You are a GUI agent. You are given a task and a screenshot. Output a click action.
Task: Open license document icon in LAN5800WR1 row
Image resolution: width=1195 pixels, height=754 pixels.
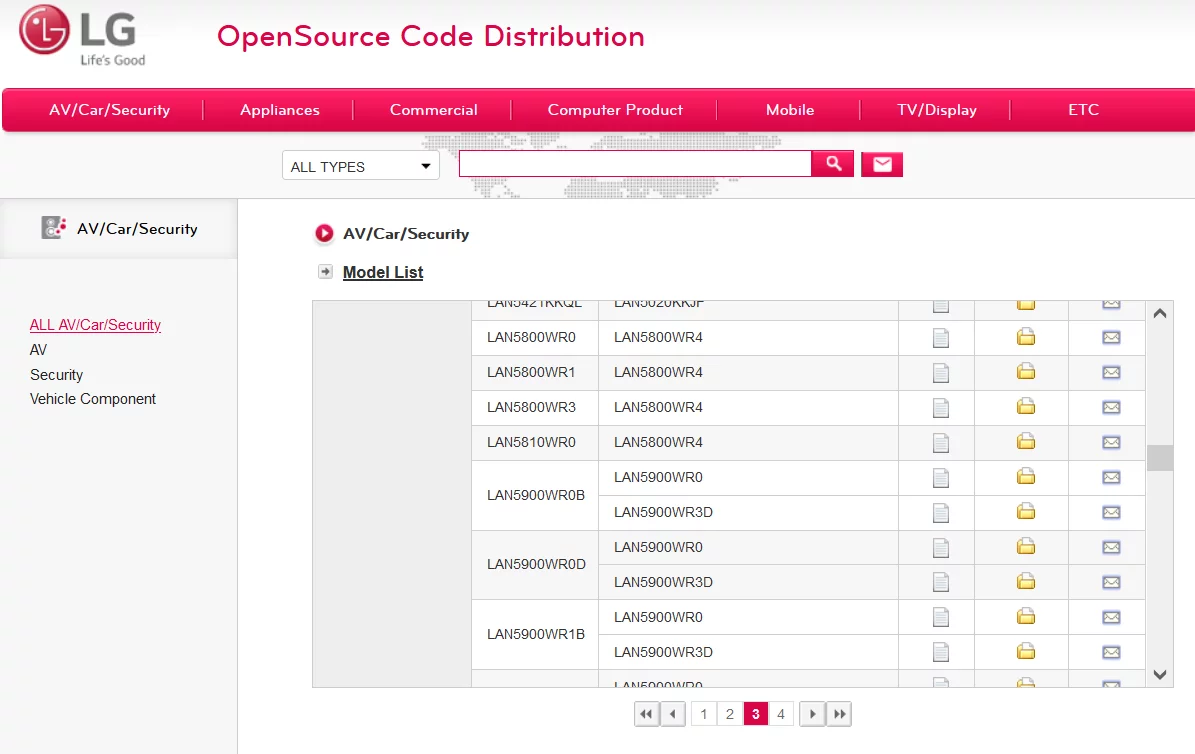click(941, 373)
